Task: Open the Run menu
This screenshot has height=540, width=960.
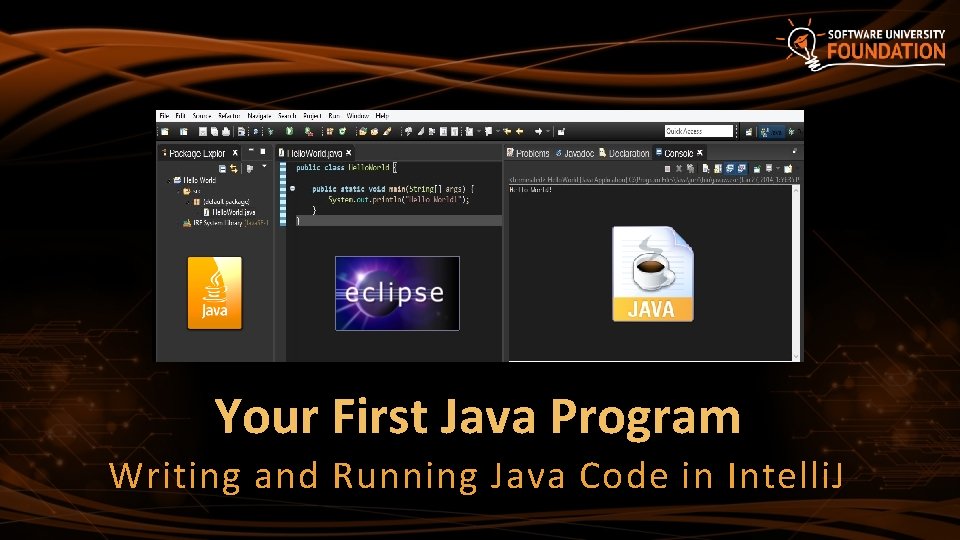Action: tap(334, 116)
